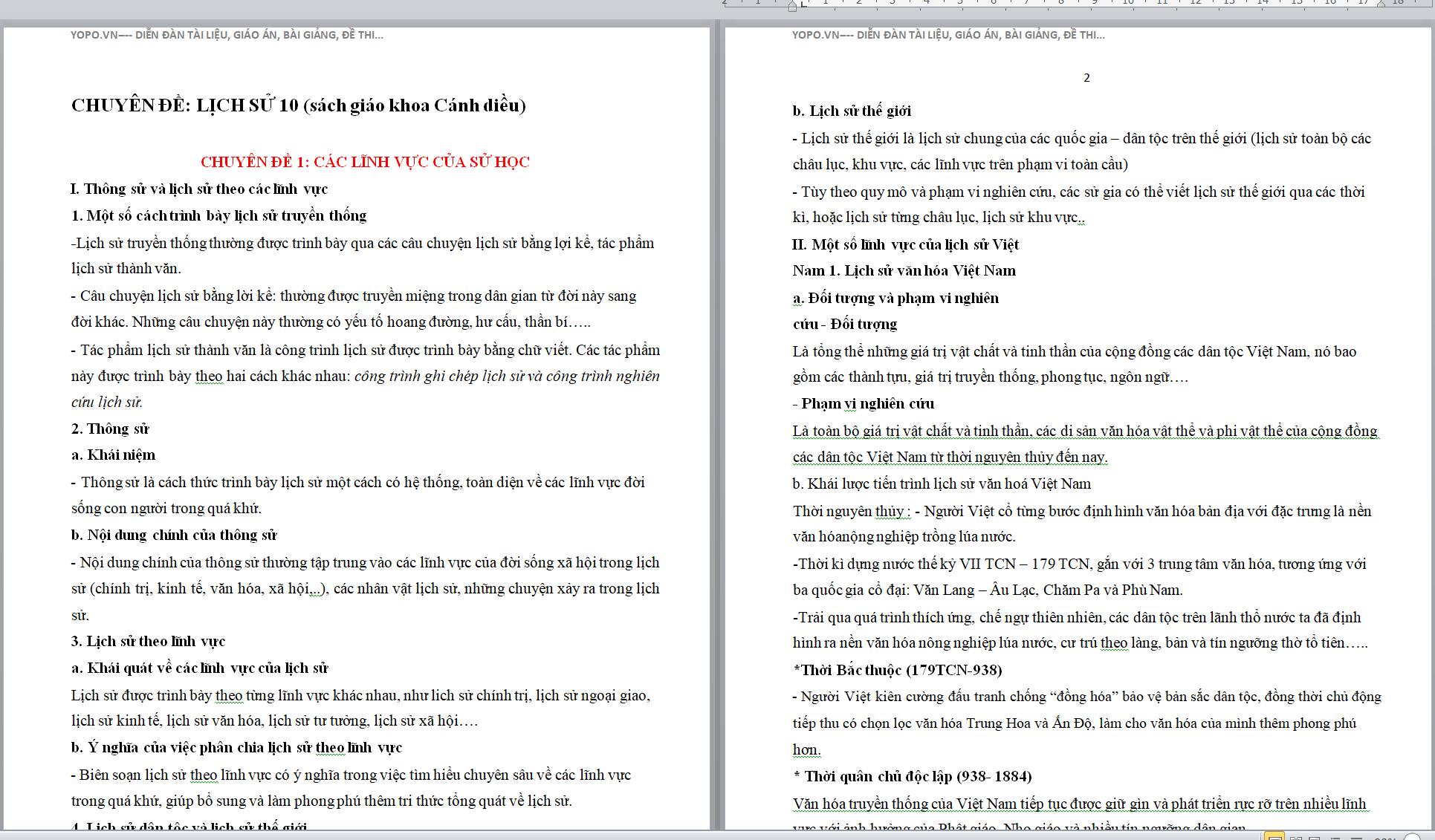Click the line starting '-Trải qua quá trình thích ứng'
This screenshot has width=1435, height=840.
pyautogui.click(x=1077, y=618)
